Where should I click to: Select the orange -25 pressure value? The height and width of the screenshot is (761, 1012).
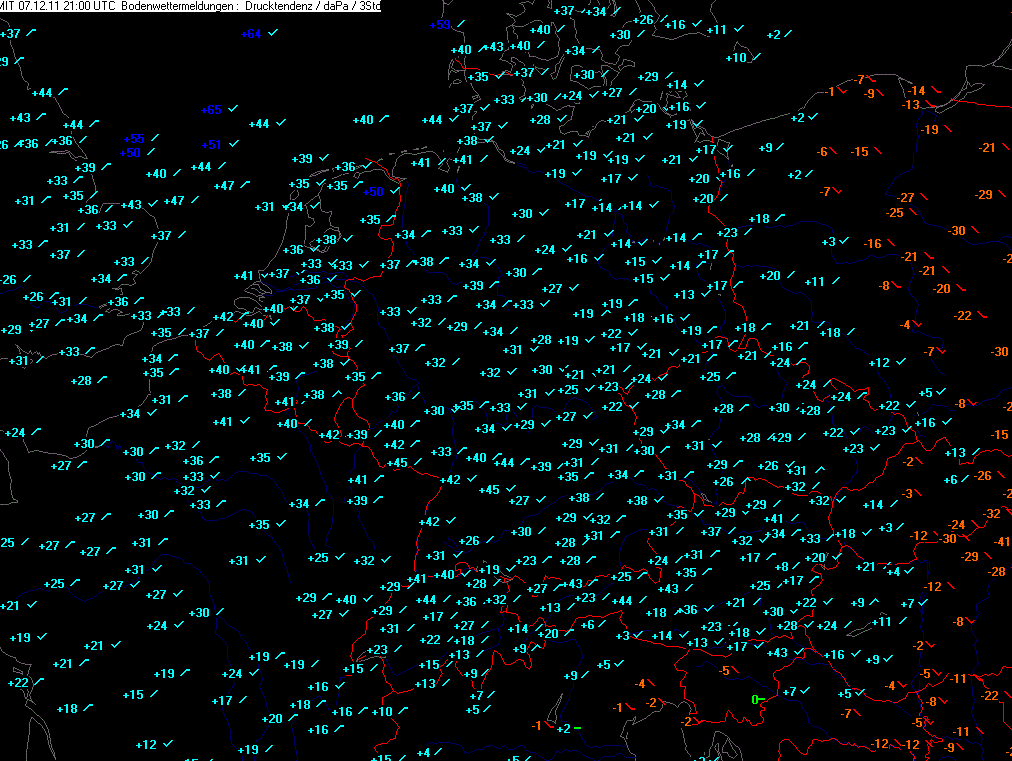(x=895, y=212)
